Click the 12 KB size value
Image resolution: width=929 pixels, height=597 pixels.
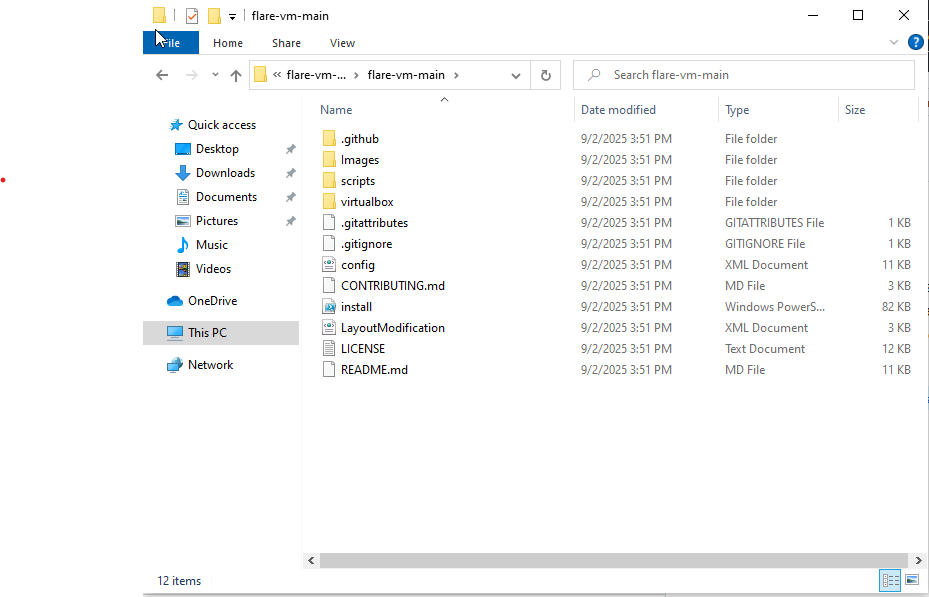[x=896, y=349]
